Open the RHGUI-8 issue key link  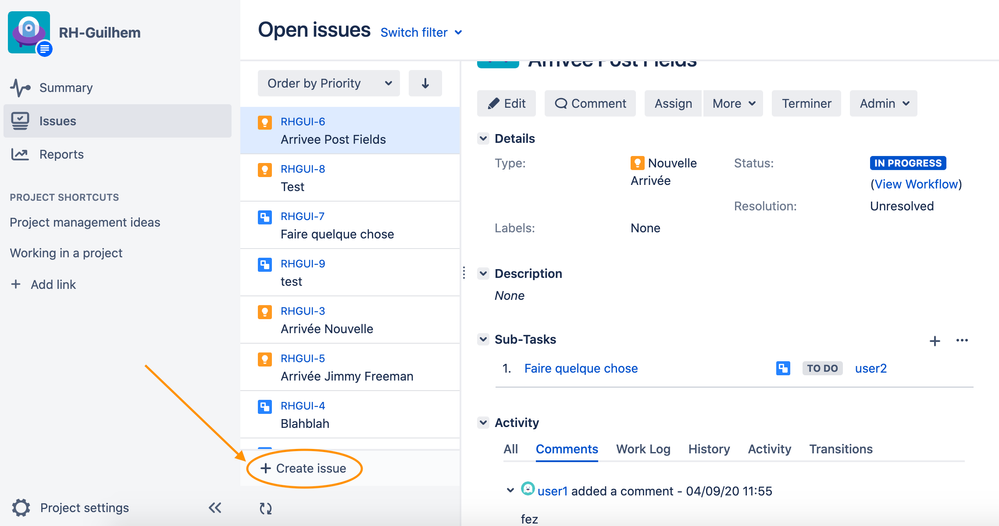(x=303, y=169)
